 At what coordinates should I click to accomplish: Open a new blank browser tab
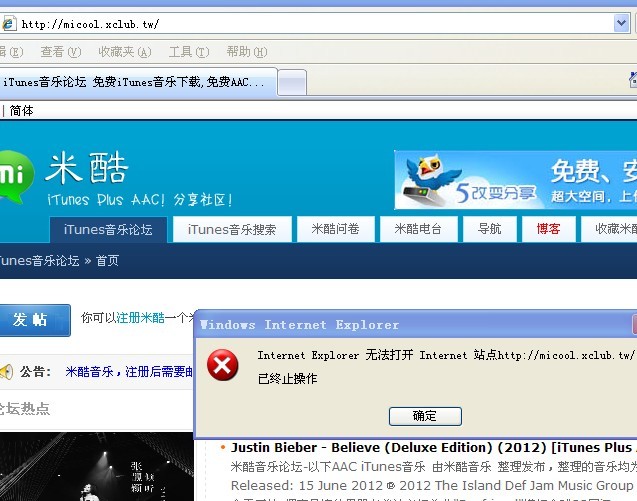click(292, 82)
